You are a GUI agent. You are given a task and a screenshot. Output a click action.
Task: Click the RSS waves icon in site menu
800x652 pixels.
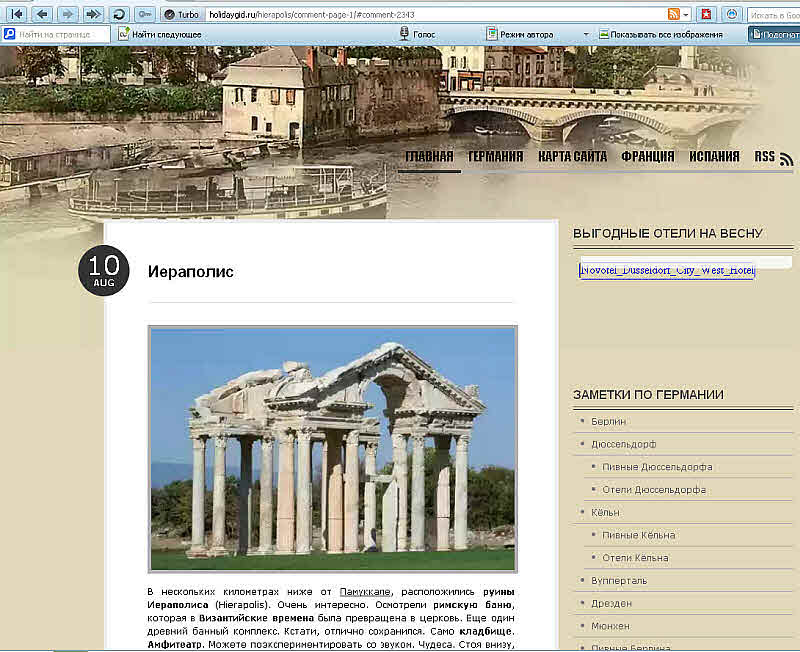click(x=786, y=159)
